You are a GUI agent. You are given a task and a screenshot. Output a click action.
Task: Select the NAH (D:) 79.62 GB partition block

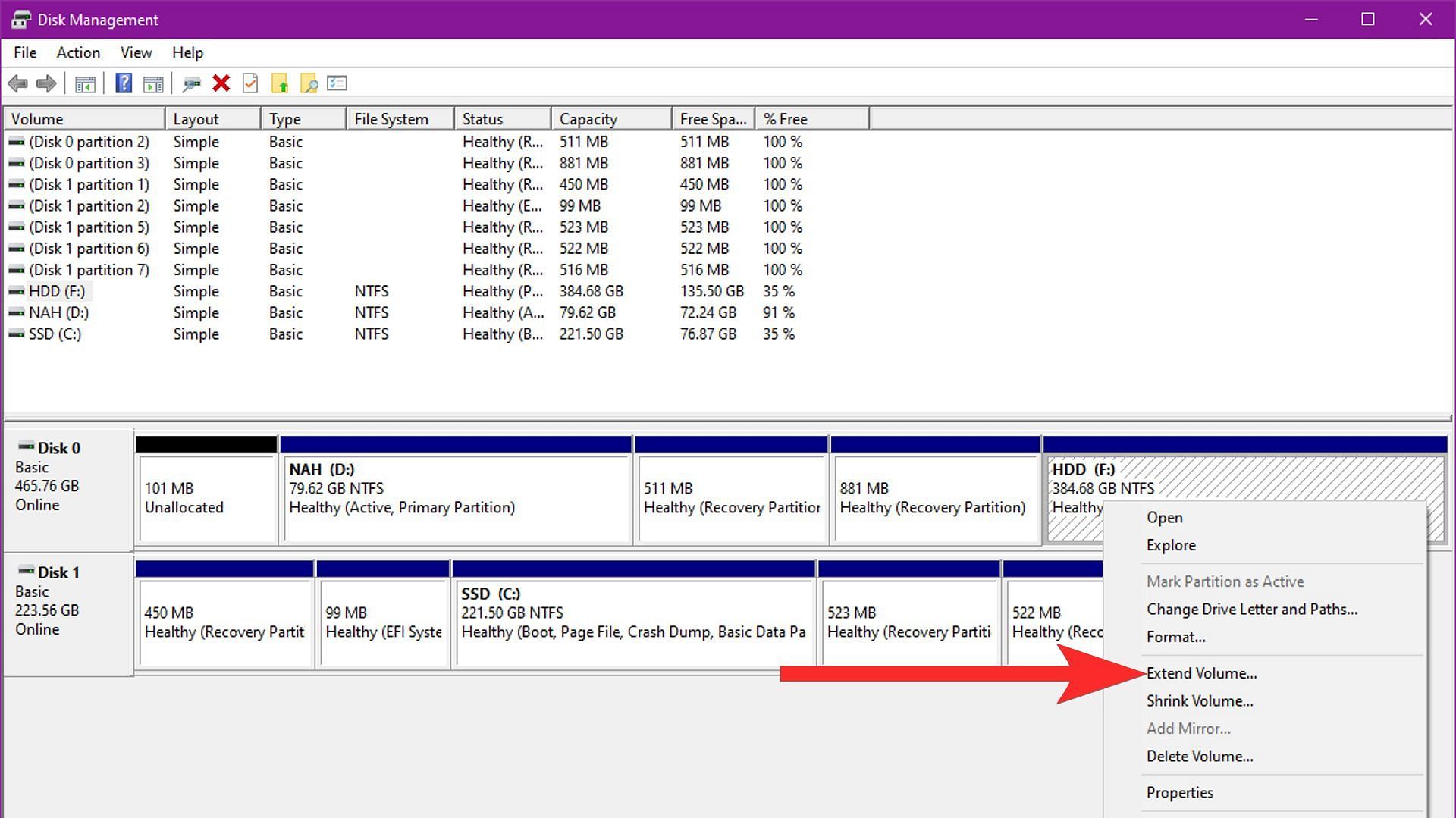click(x=456, y=490)
